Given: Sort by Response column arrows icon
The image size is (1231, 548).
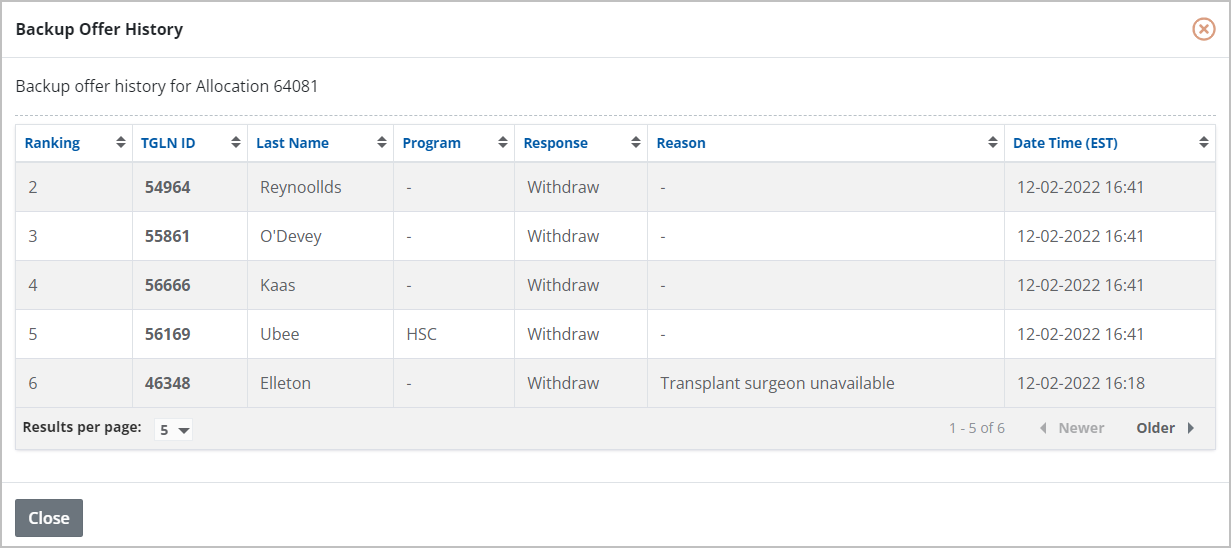Looking at the screenshot, I should (636, 143).
